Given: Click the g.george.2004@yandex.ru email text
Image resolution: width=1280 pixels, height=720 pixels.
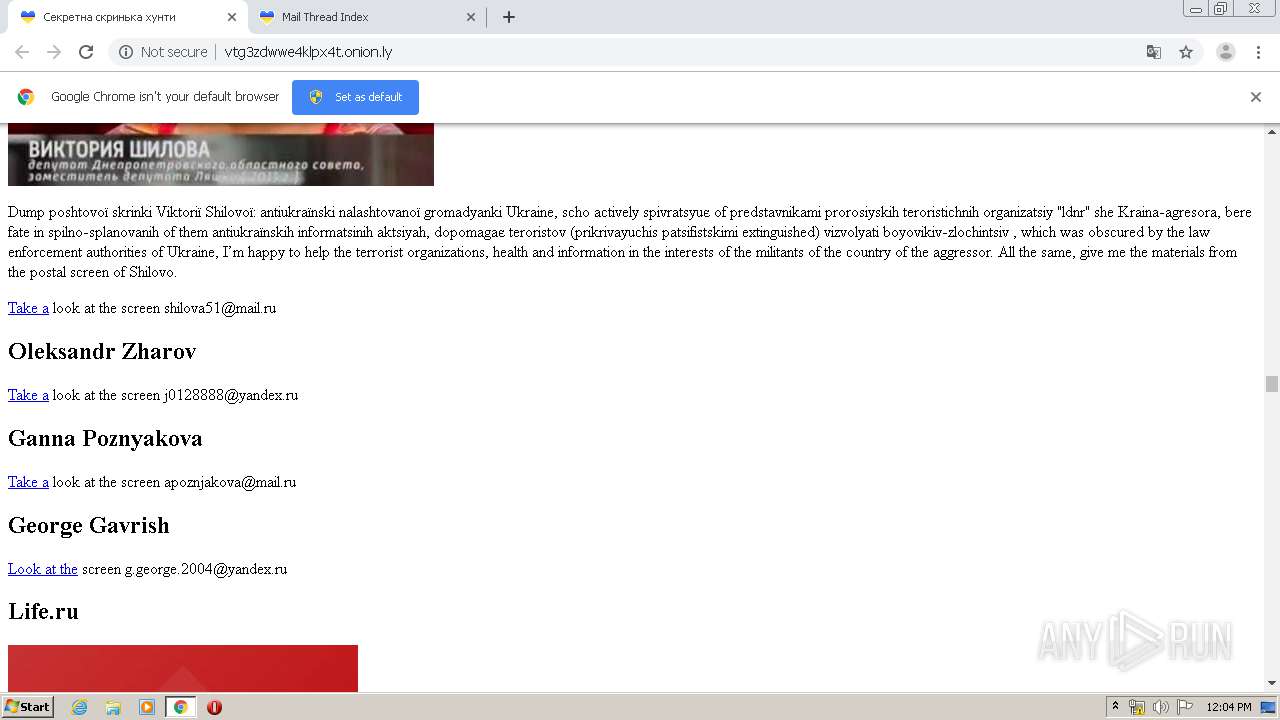Looking at the screenshot, I should [205, 569].
